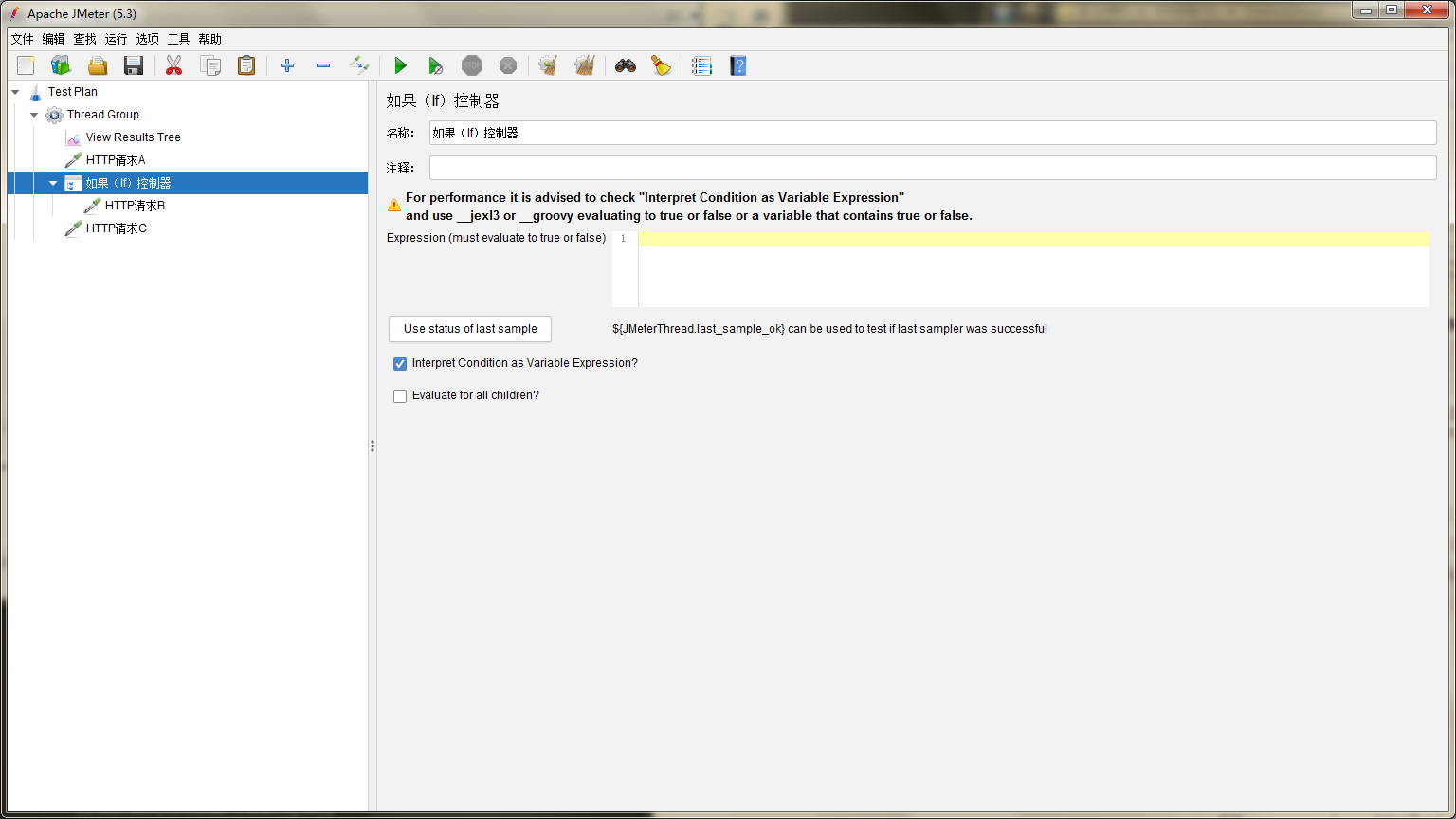Start the test with green play icon

point(400,65)
